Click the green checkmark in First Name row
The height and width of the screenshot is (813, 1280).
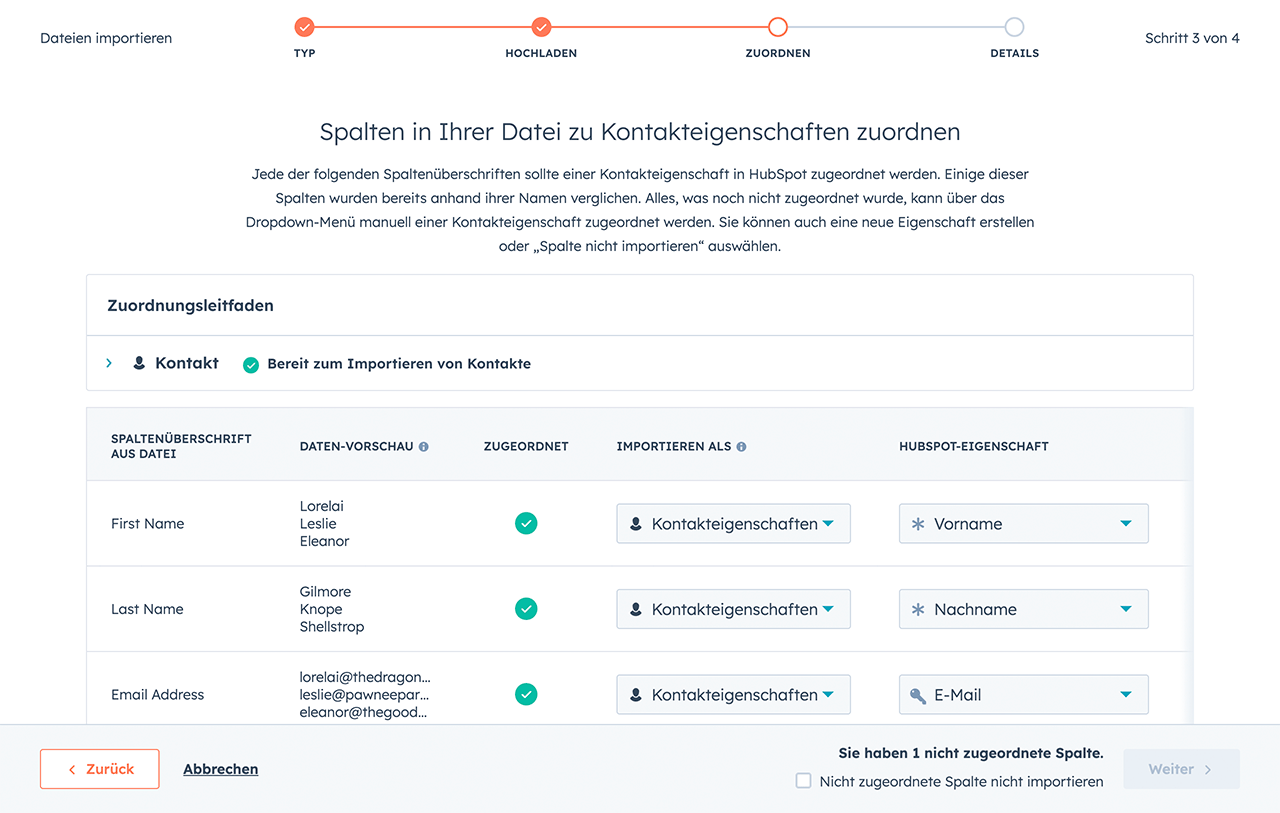click(526, 523)
